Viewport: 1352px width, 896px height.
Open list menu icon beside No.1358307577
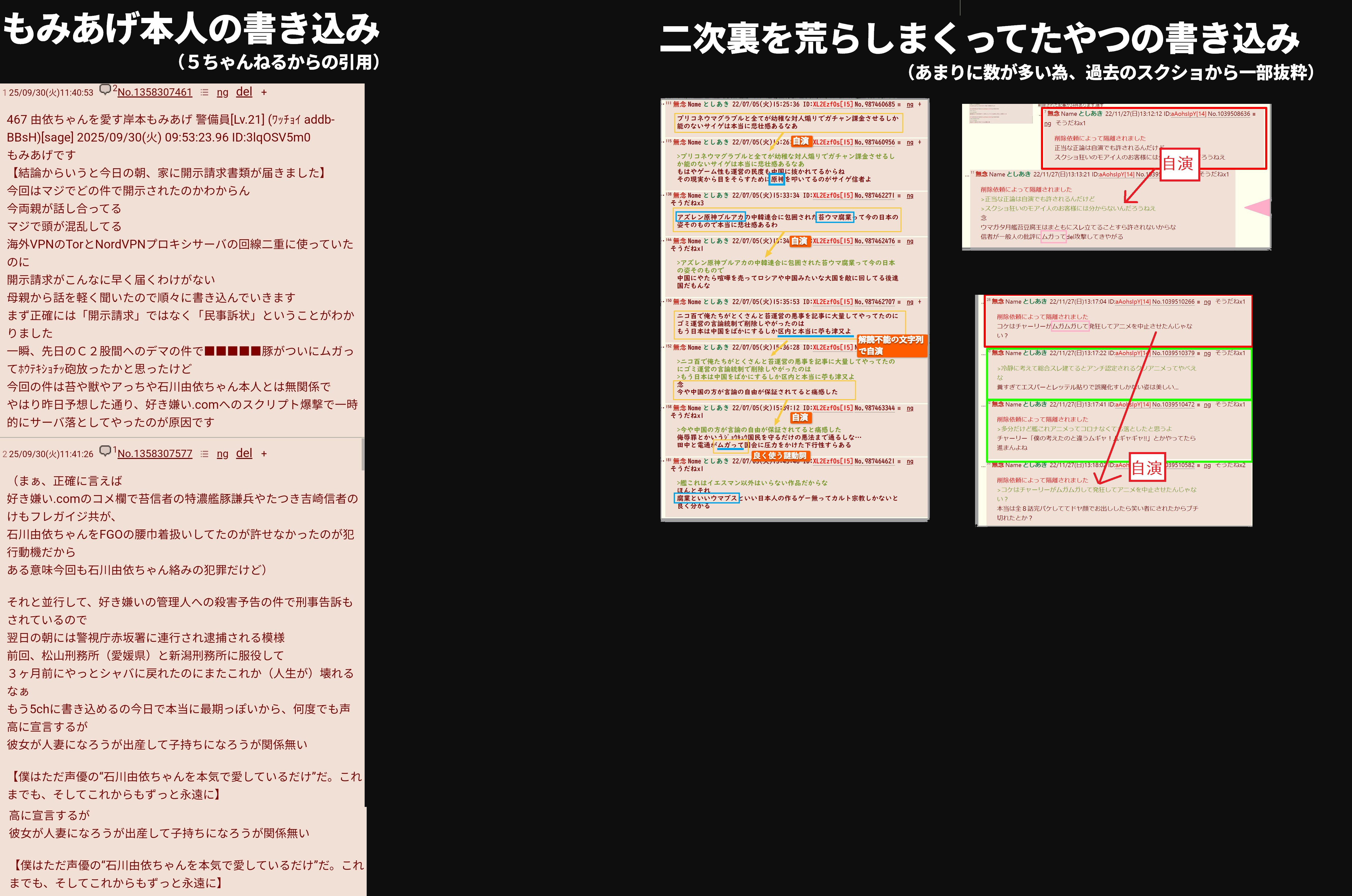pyautogui.click(x=204, y=454)
